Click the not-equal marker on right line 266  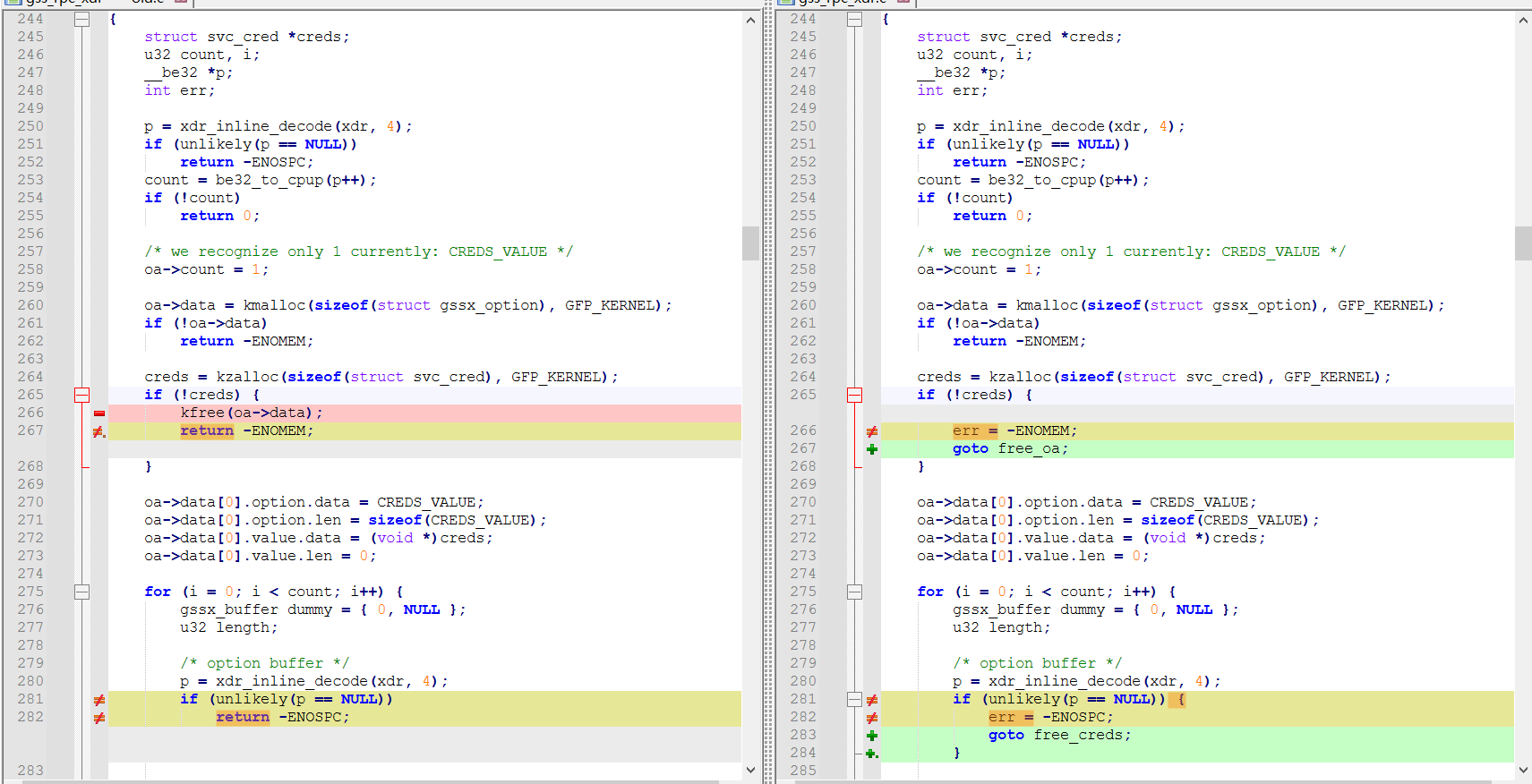click(x=872, y=431)
